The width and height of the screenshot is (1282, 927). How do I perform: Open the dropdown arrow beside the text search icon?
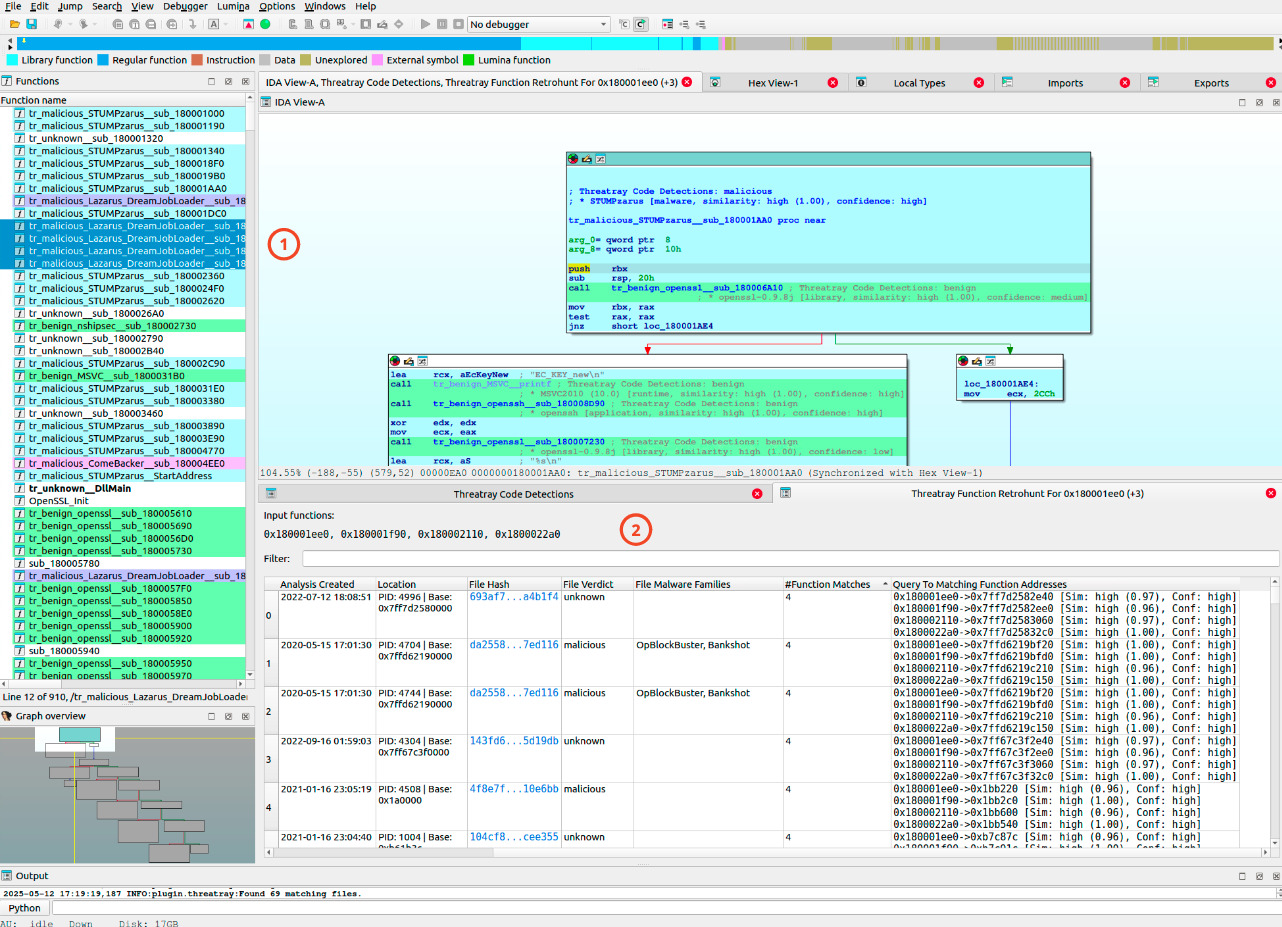click(228, 24)
